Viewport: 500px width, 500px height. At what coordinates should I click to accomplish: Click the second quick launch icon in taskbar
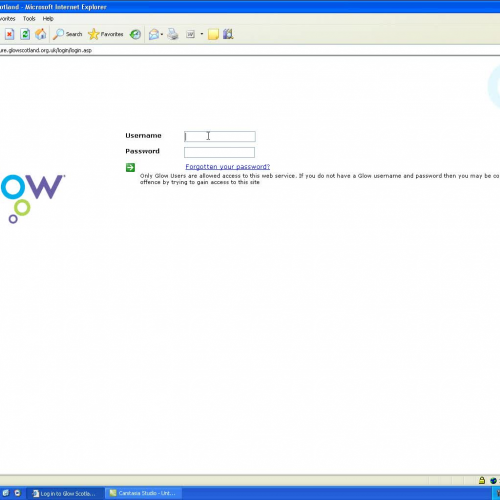17,493
